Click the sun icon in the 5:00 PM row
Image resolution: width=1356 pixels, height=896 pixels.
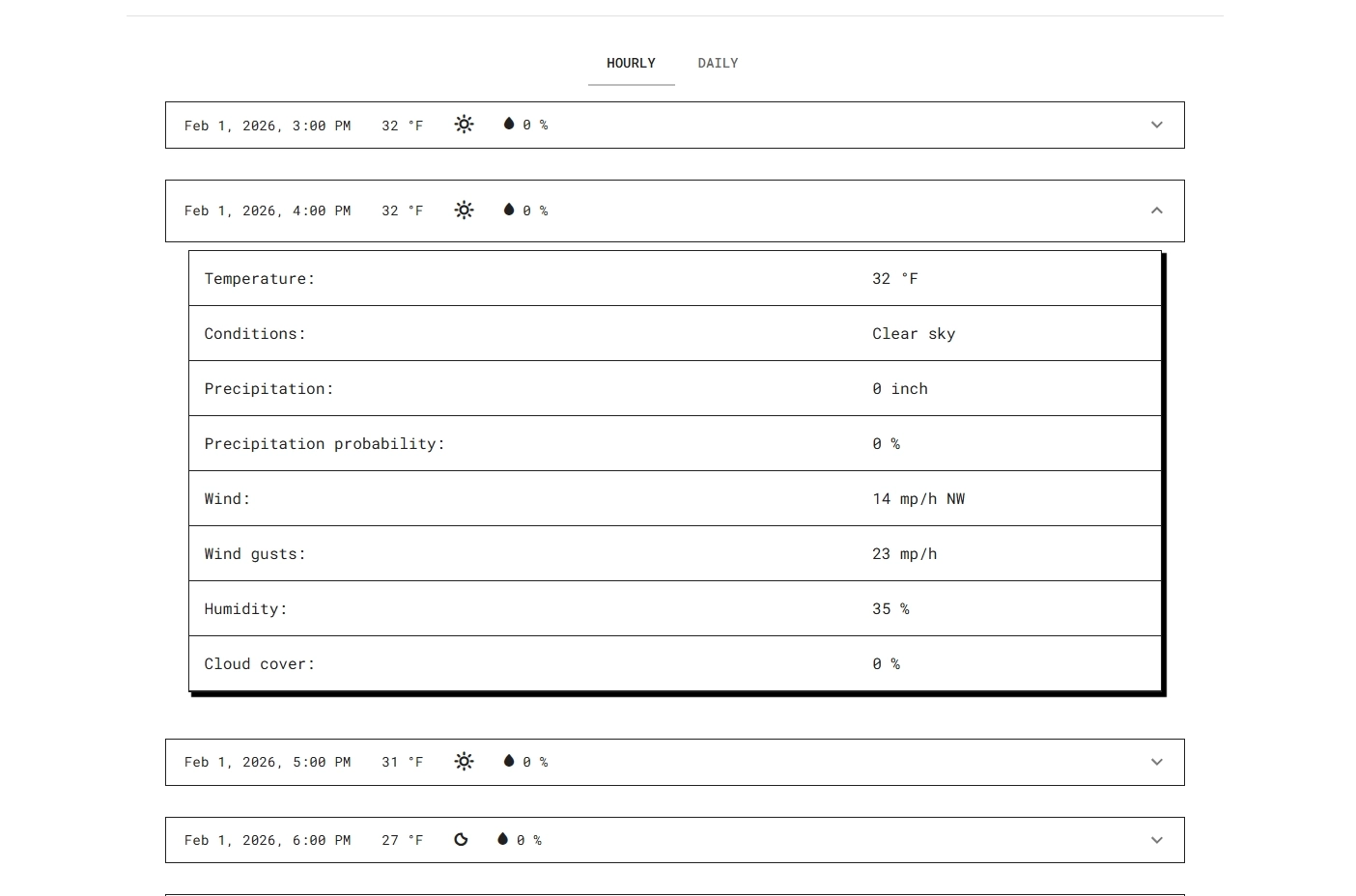coord(464,762)
